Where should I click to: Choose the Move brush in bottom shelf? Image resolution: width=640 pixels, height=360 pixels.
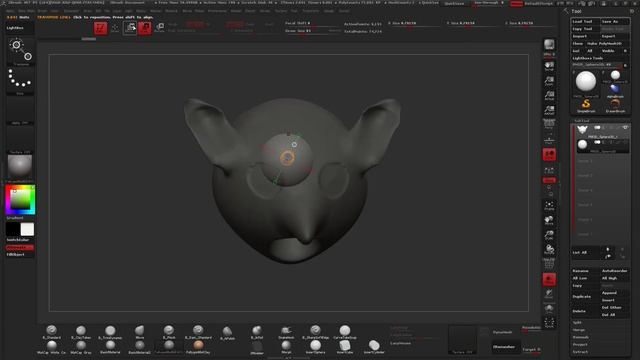tap(140, 332)
